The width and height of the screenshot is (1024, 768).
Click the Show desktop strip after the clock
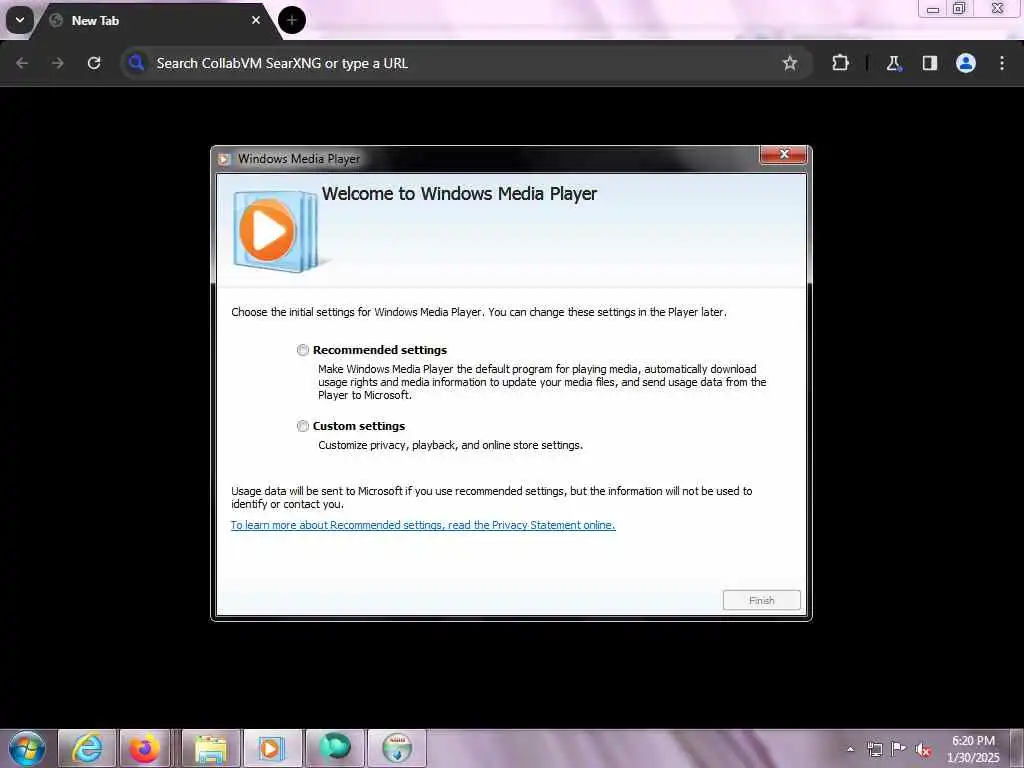coord(1017,748)
